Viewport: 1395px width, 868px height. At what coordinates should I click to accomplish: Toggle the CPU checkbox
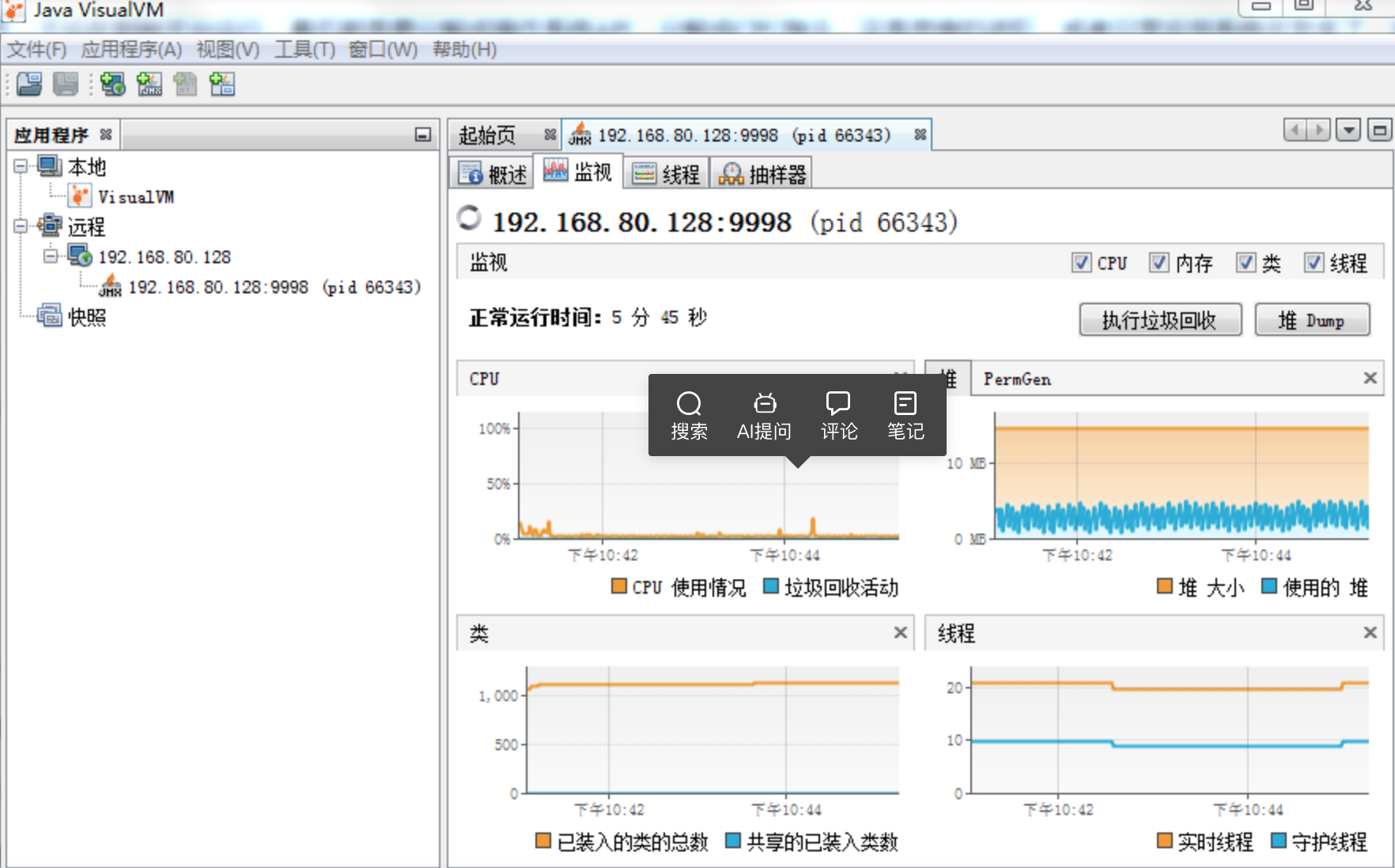(x=1081, y=262)
